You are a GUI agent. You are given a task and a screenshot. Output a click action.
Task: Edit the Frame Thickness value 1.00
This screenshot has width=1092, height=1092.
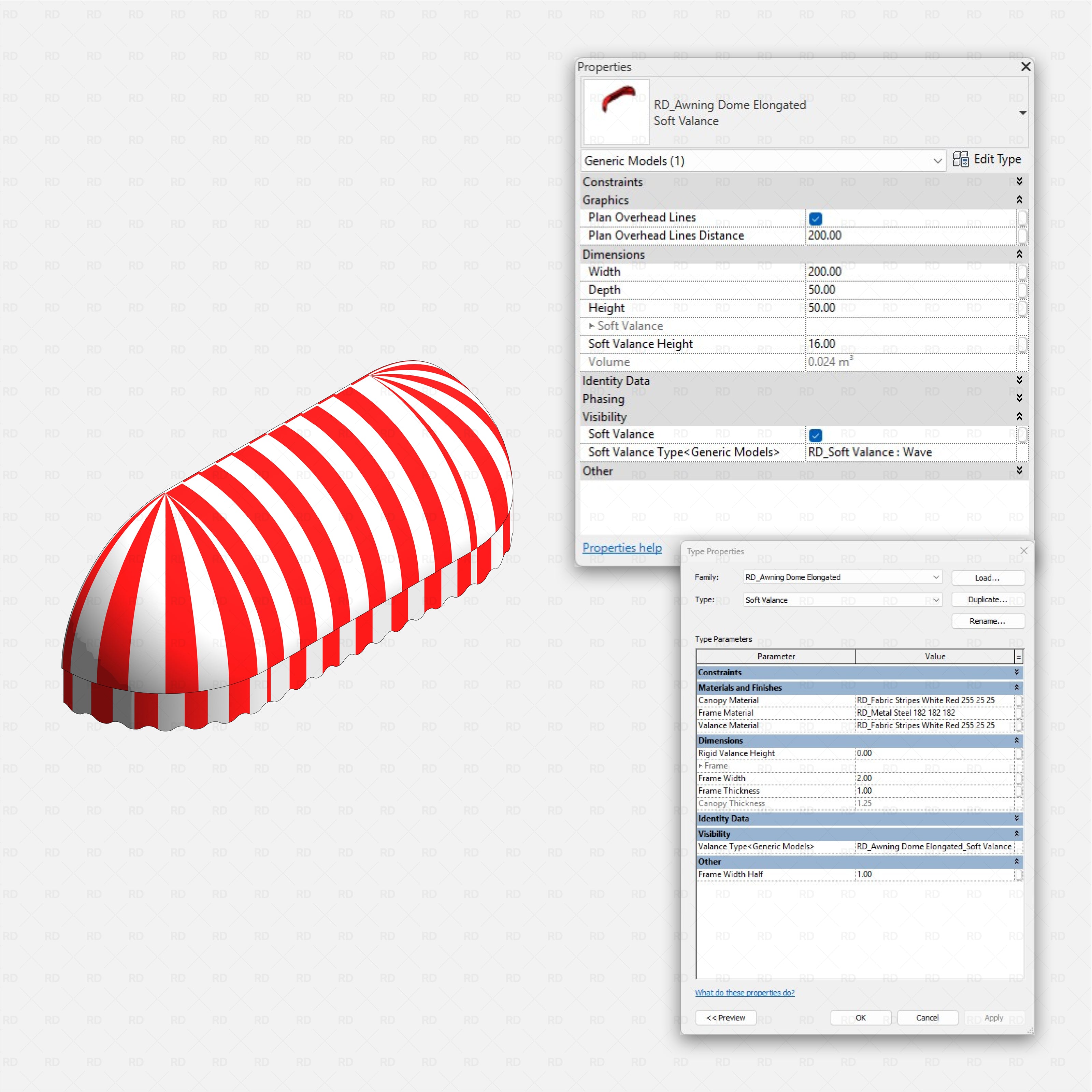[934, 791]
